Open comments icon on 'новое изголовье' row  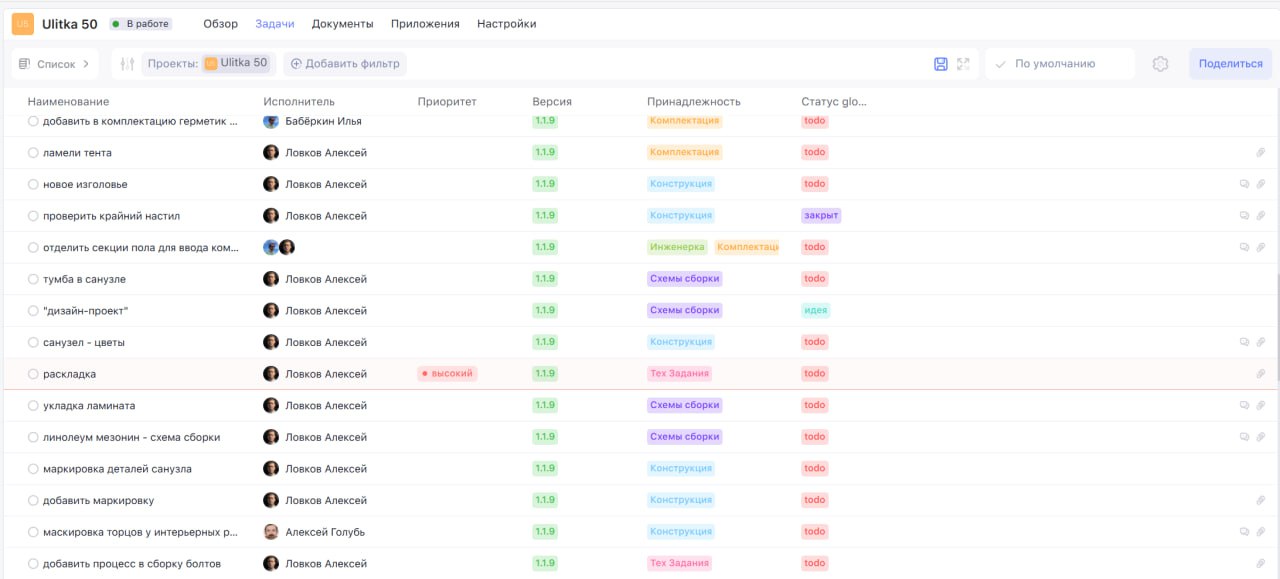(1245, 184)
